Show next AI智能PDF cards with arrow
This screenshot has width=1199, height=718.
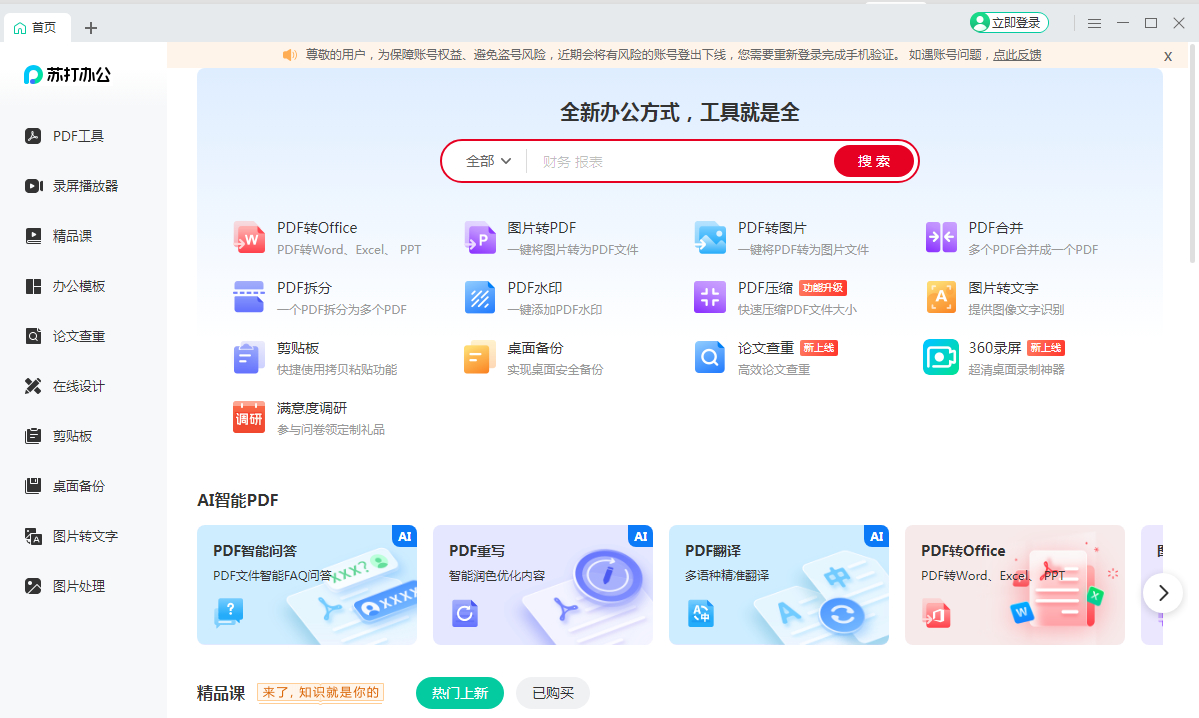coord(1163,593)
